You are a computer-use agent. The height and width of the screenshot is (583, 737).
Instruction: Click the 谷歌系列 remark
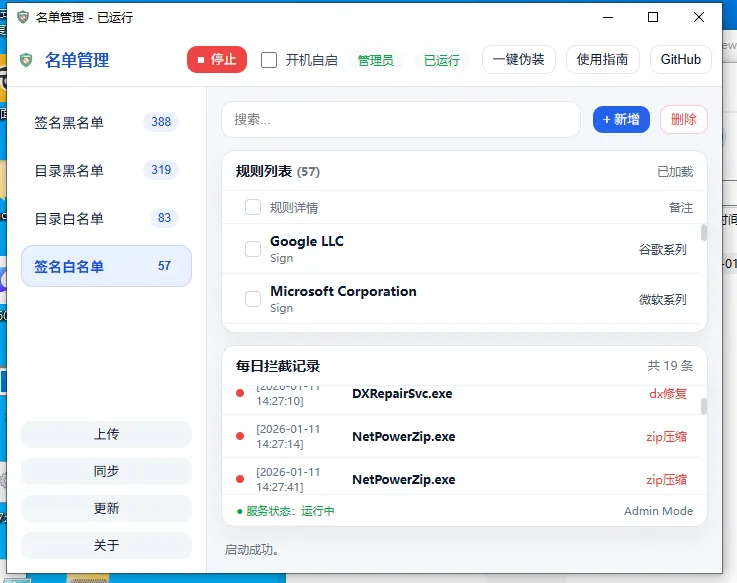point(663,249)
